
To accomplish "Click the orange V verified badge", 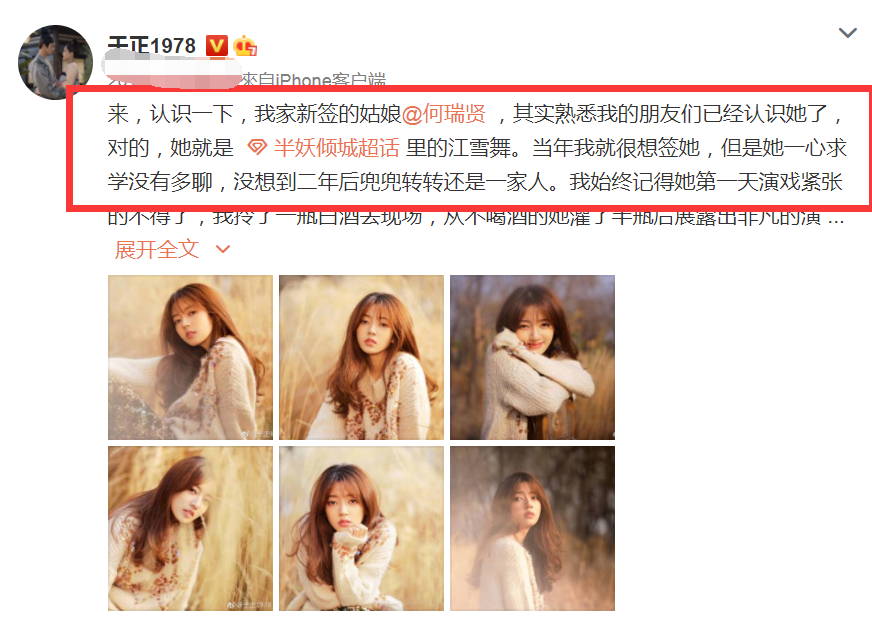I will point(216,46).
